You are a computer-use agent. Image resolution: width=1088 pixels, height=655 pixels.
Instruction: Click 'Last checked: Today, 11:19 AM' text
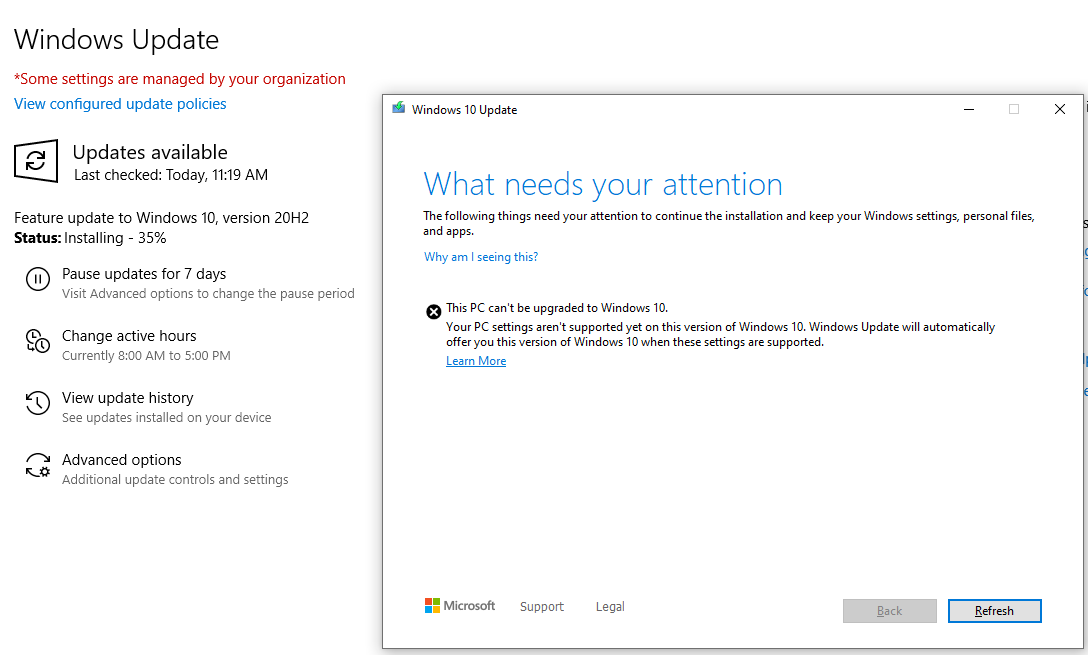[171, 175]
